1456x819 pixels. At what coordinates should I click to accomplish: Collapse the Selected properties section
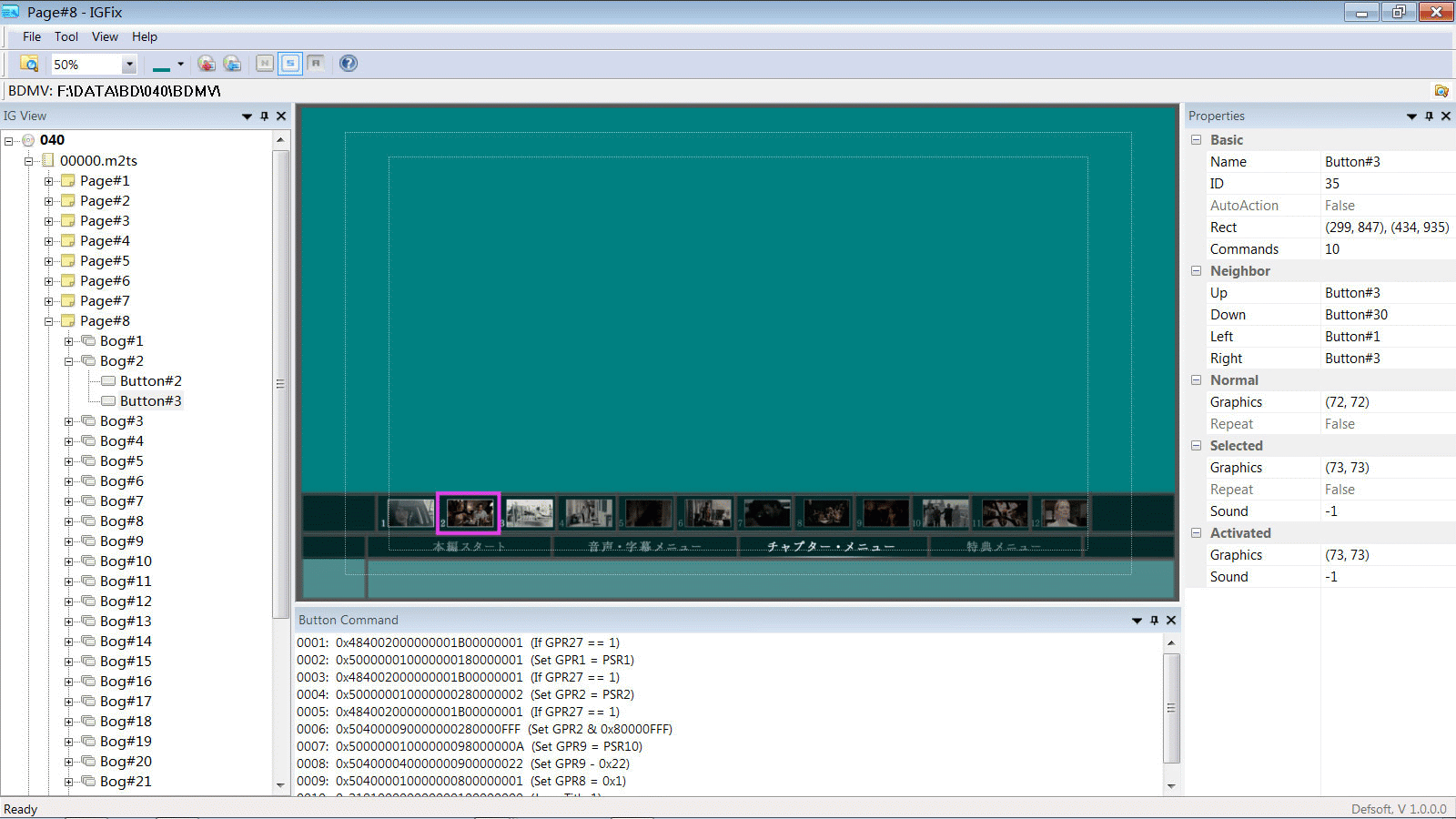1197,446
